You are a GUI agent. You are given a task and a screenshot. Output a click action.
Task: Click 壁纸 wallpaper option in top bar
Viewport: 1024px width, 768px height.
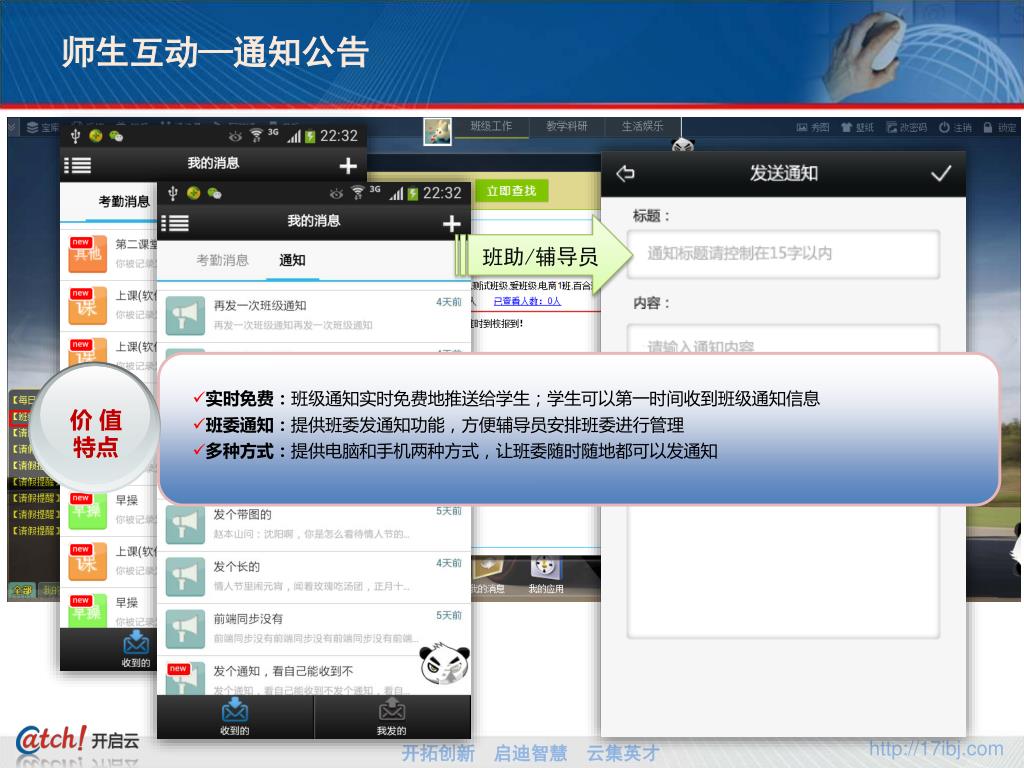point(857,127)
